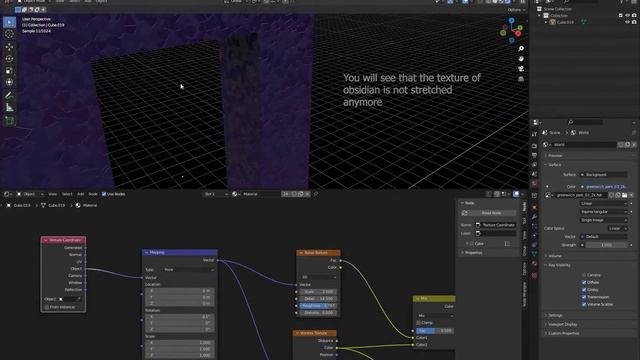640x360 pixels.
Task: Click the open folder icon for the HDR image
Action: 624,195
